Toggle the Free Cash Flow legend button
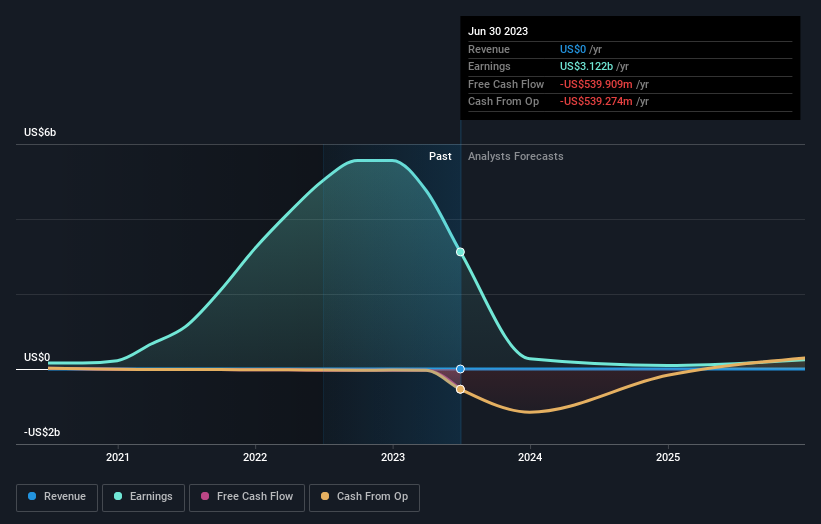 (247, 497)
